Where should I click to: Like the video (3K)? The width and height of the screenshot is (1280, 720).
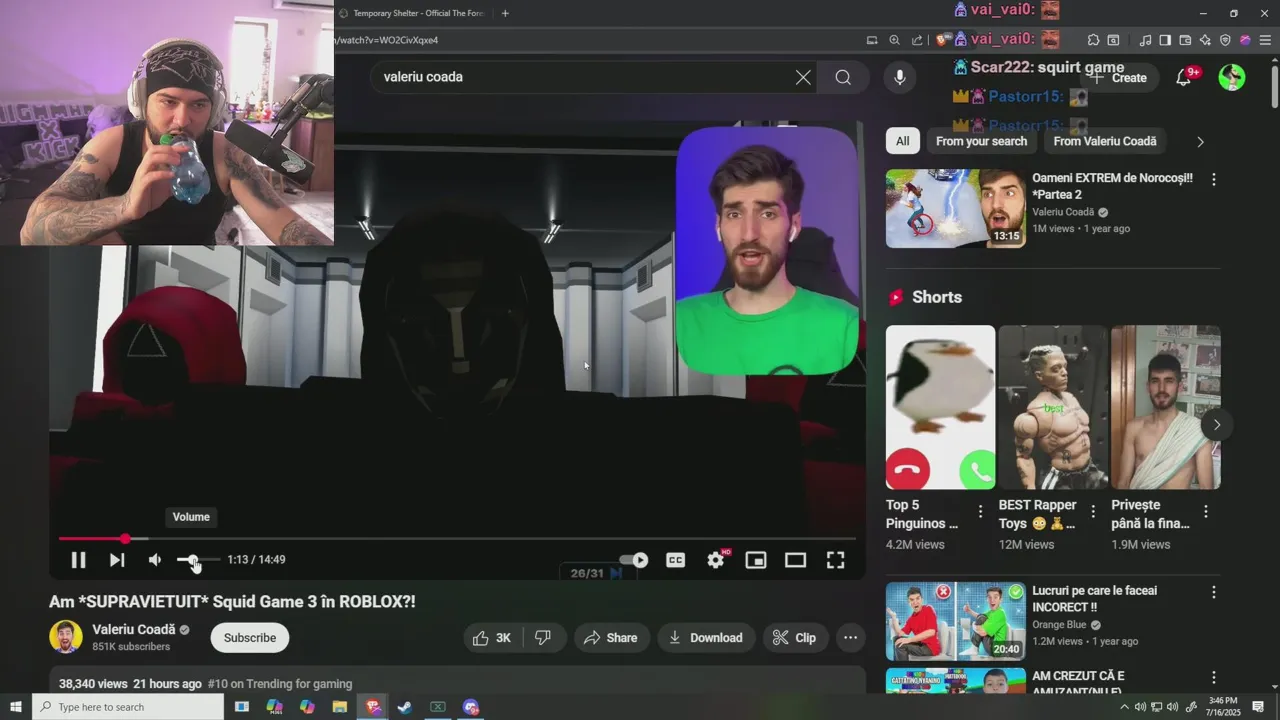click(x=492, y=638)
